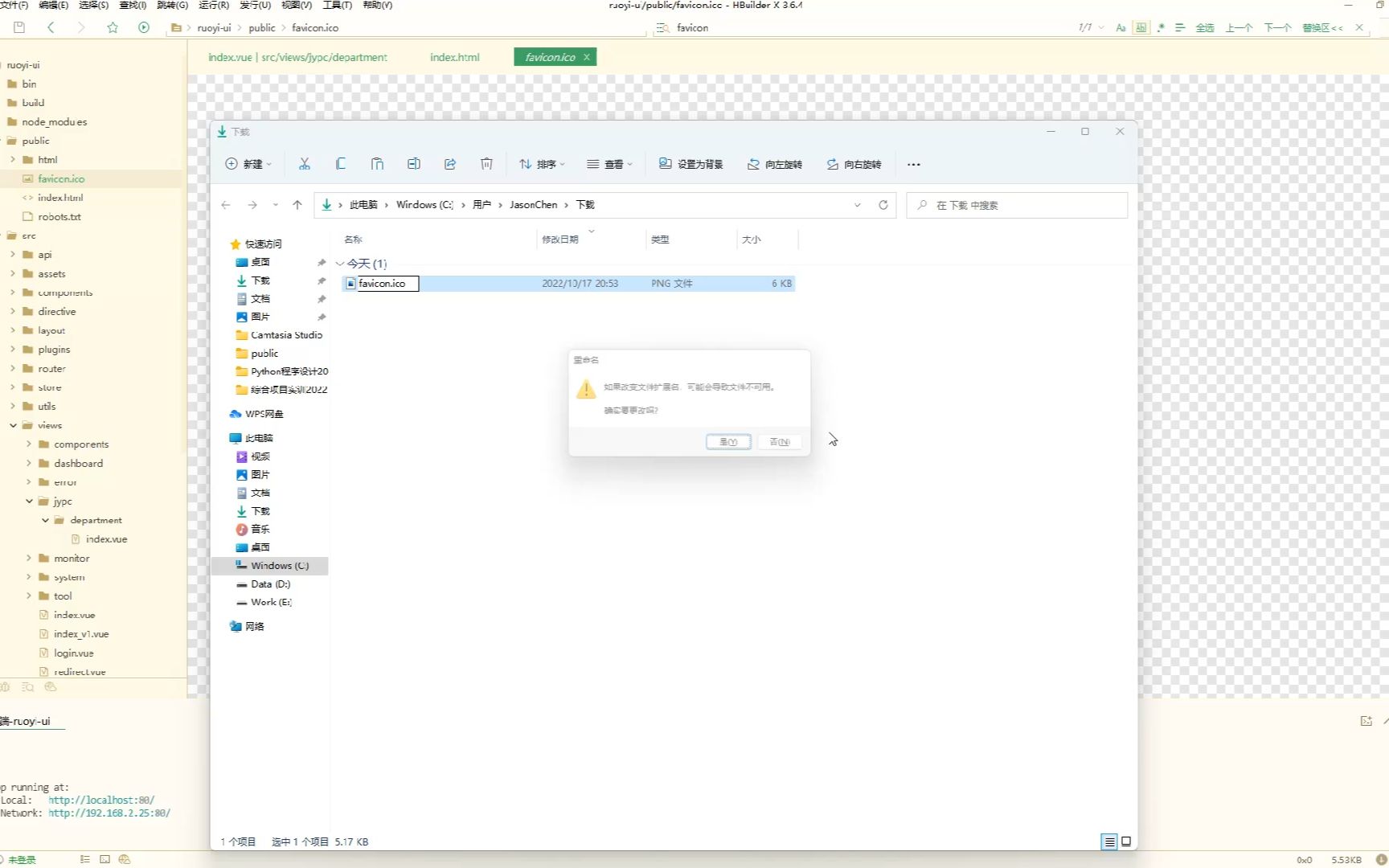Go back using HBuilder's left arrow icon
Image resolution: width=1389 pixels, height=868 pixels.
(x=51, y=27)
